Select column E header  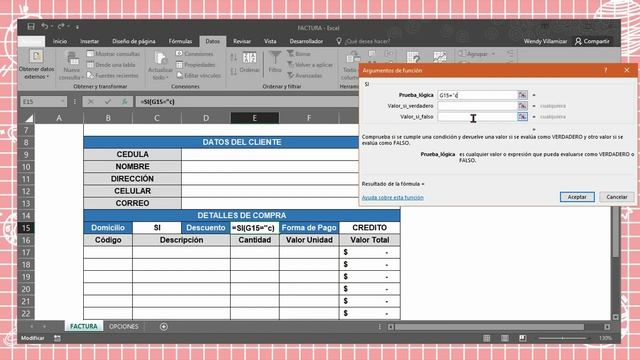click(x=255, y=118)
